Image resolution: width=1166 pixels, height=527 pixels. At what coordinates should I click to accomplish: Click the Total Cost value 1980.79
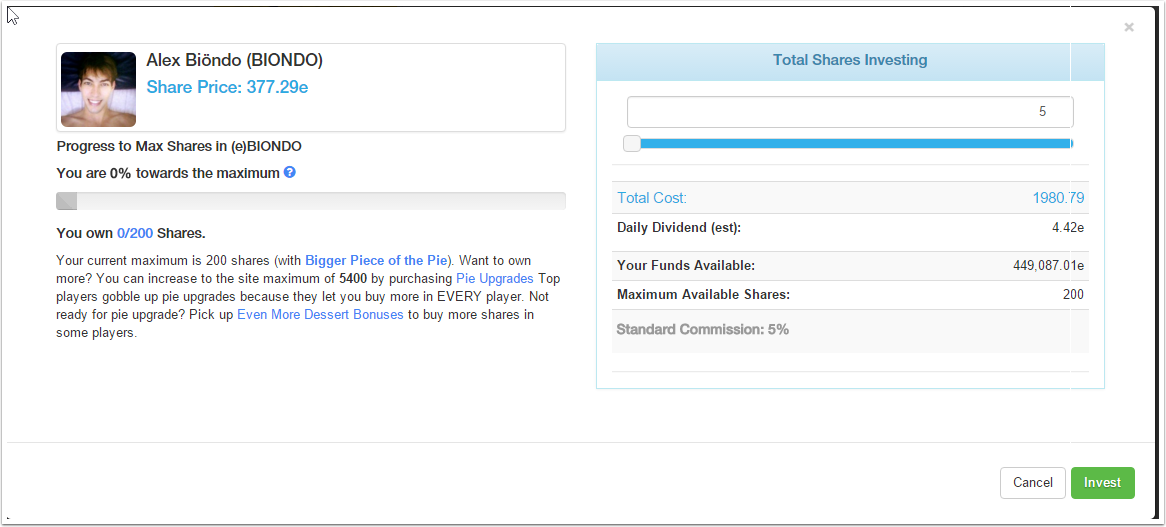pyautogui.click(x=1058, y=198)
